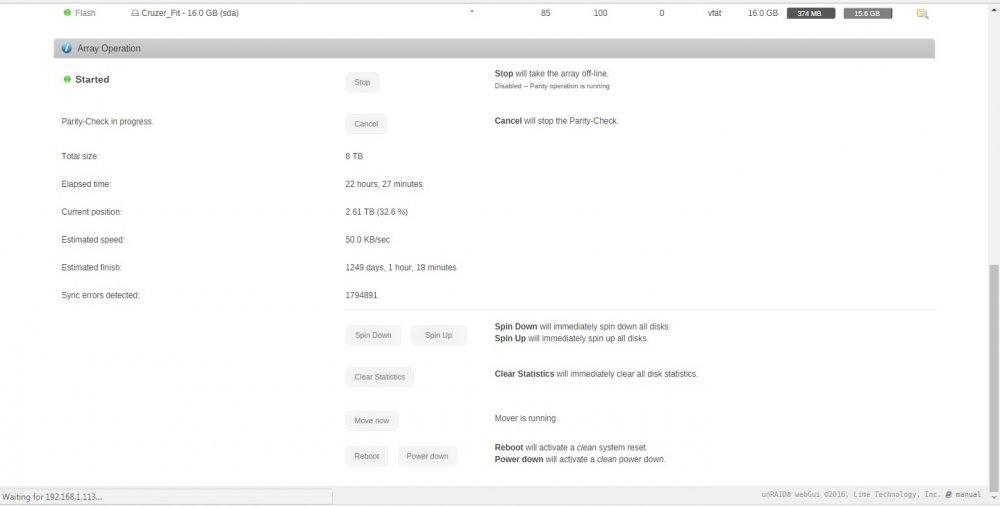Click the Flash device green status icon

pyautogui.click(x=67, y=13)
